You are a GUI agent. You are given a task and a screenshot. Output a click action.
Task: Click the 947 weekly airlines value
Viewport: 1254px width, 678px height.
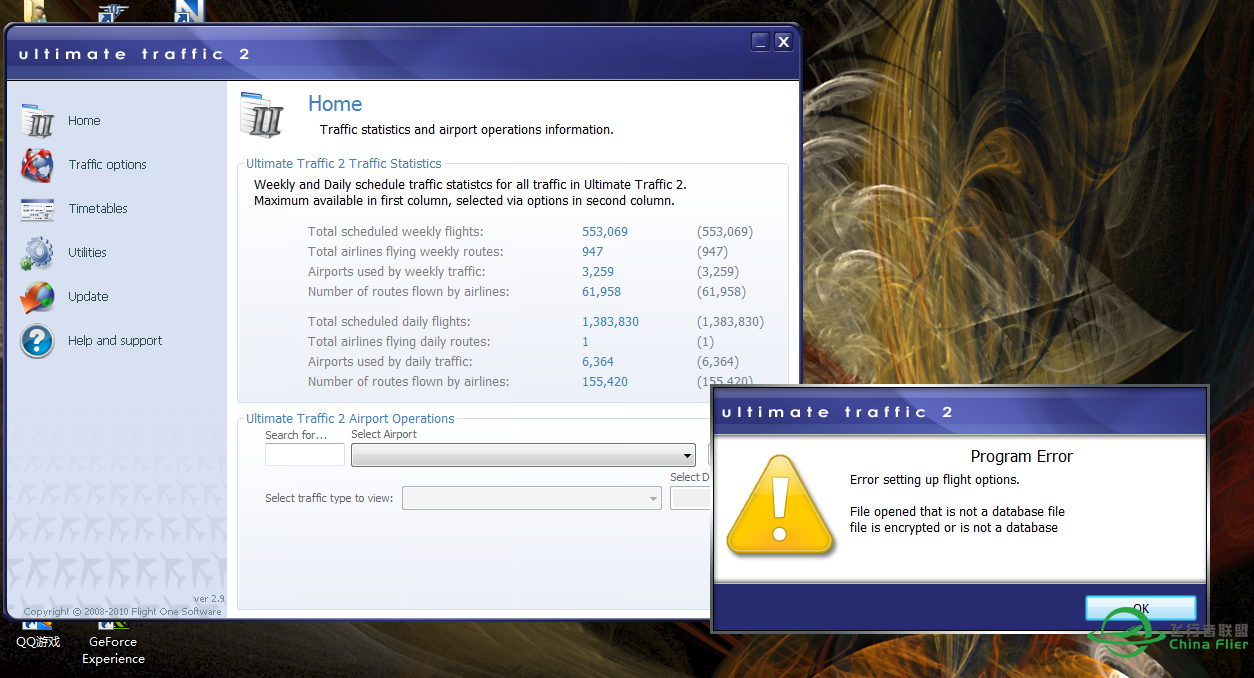[x=593, y=252]
